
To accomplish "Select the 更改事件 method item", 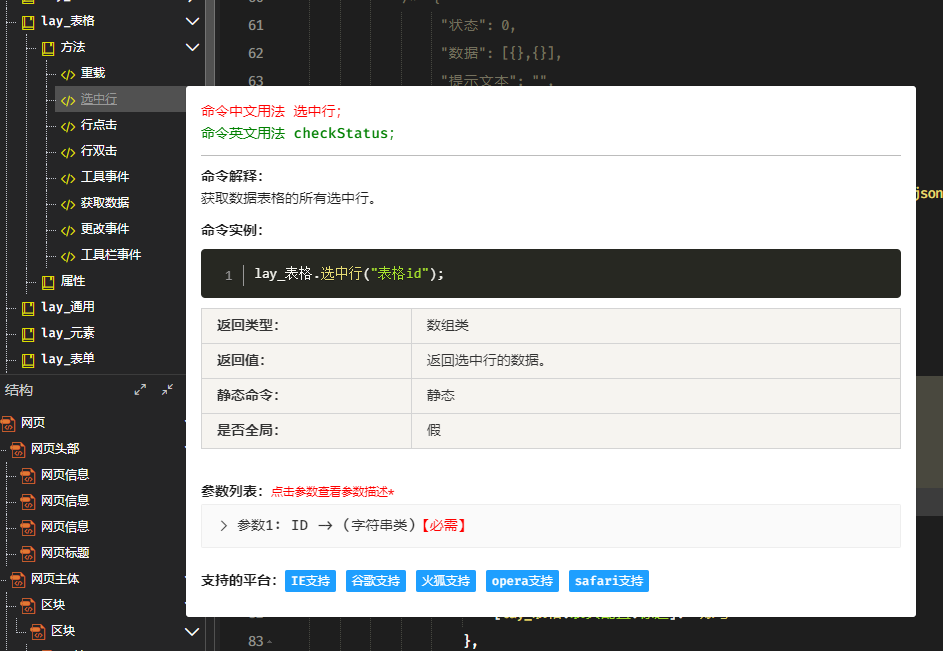I will click(x=105, y=228).
